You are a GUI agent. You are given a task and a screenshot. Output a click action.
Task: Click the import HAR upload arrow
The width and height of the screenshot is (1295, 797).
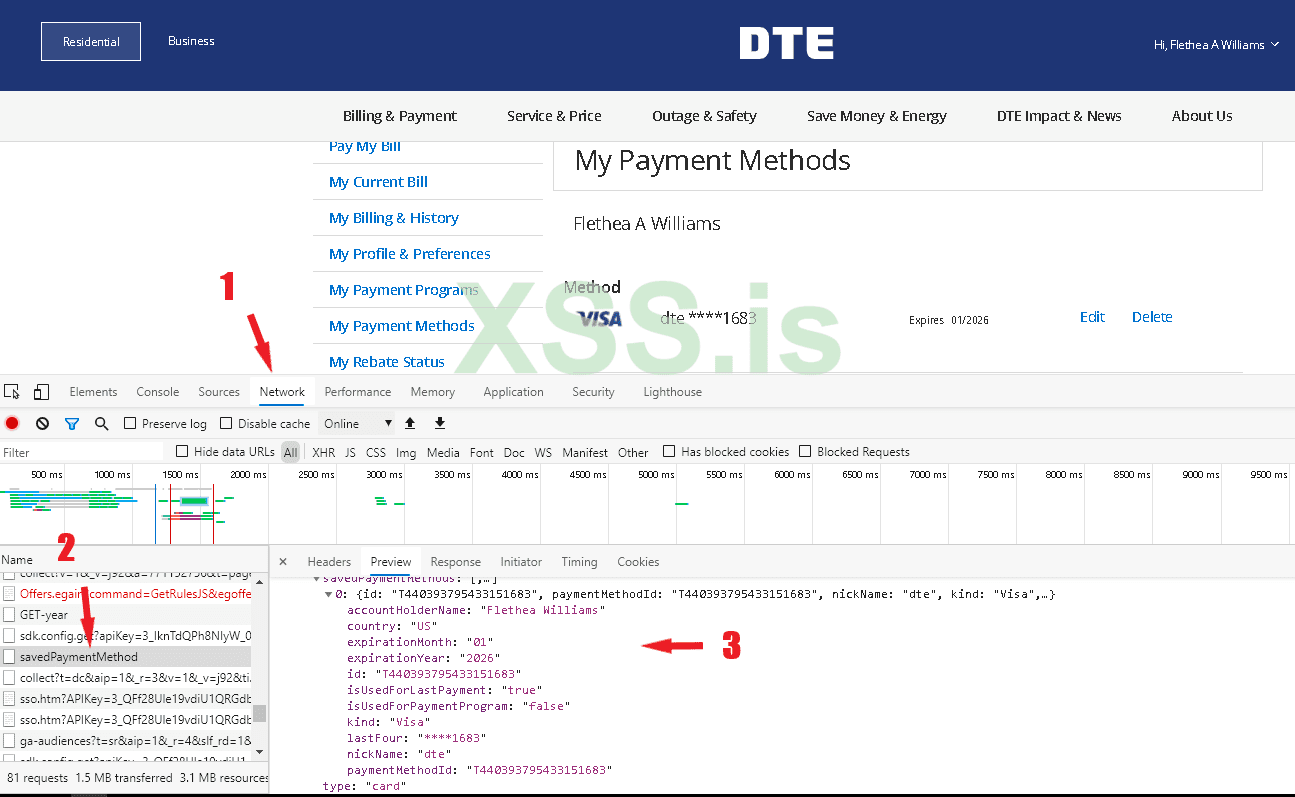click(410, 424)
